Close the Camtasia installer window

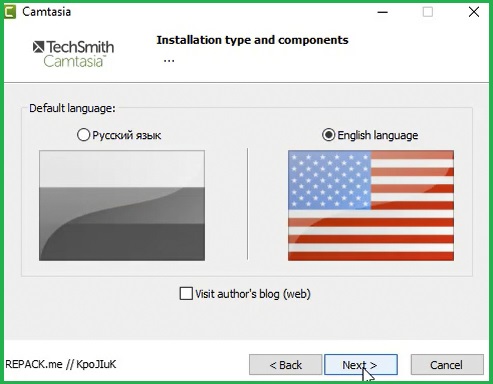pyautogui.click(x=474, y=12)
